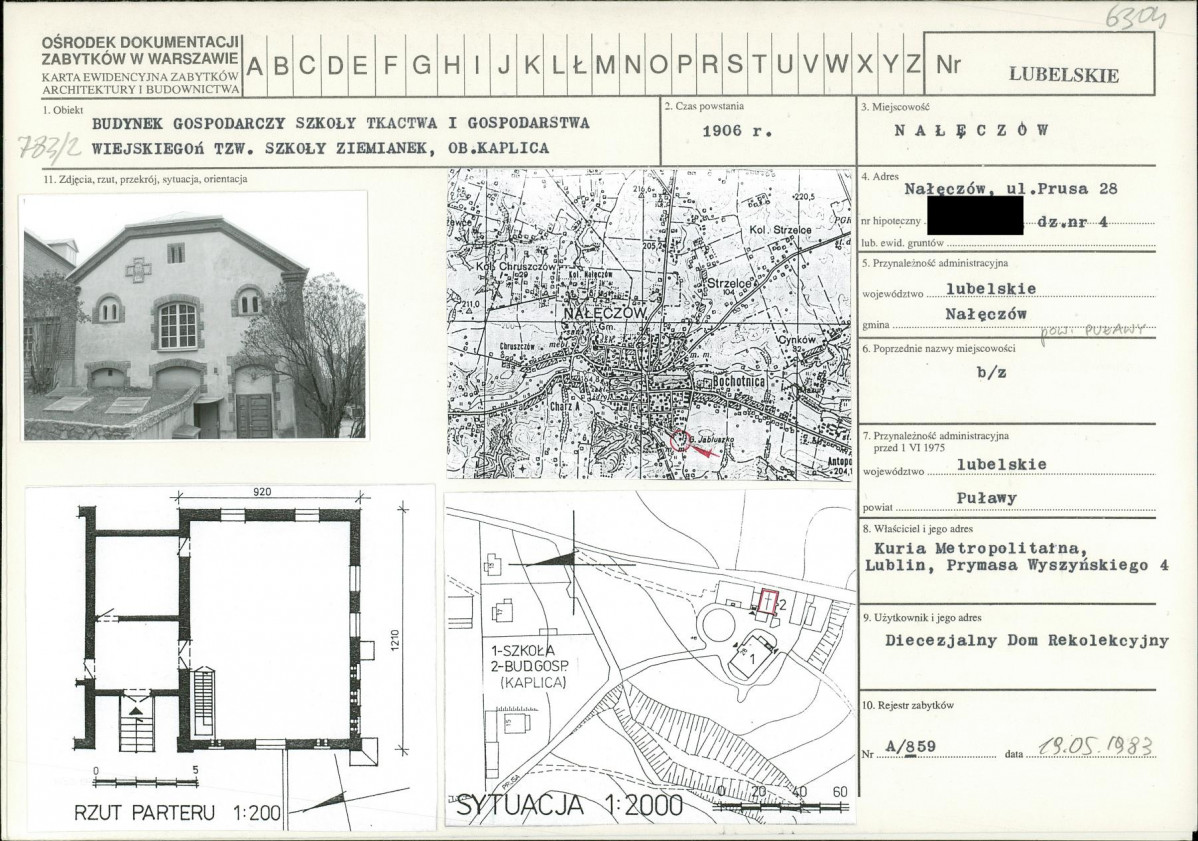This screenshot has height=841, width=1198.
Task: Select the letter Ł index box
Action: (x=579, y=66)
